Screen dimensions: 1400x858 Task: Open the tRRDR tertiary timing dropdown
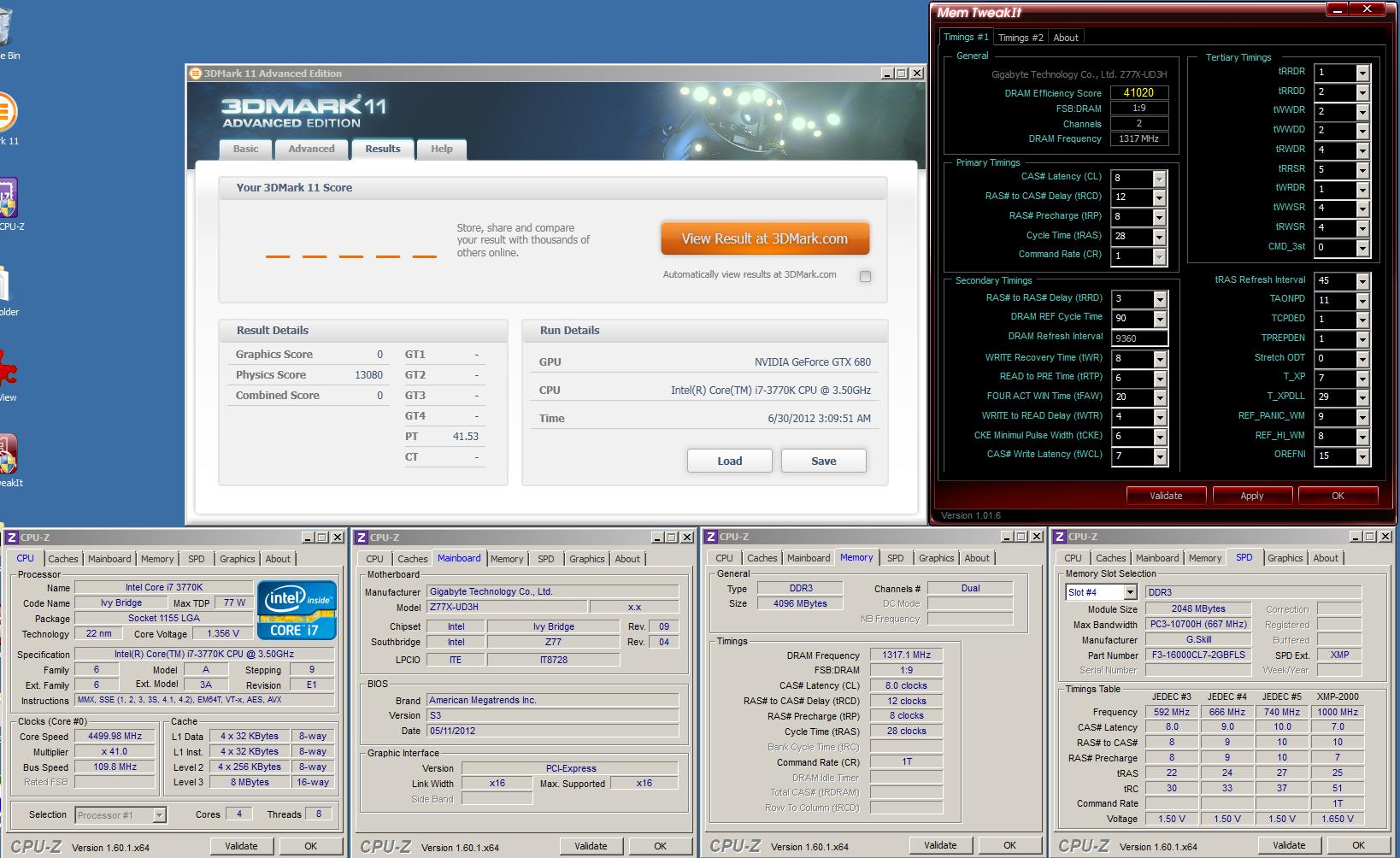tap(1363, 73)
